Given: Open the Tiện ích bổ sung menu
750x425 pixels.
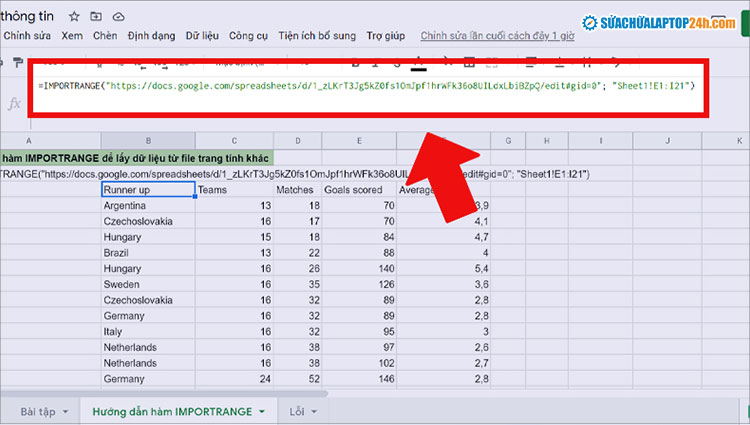Looking at the screenshot, I should (317, 36).
